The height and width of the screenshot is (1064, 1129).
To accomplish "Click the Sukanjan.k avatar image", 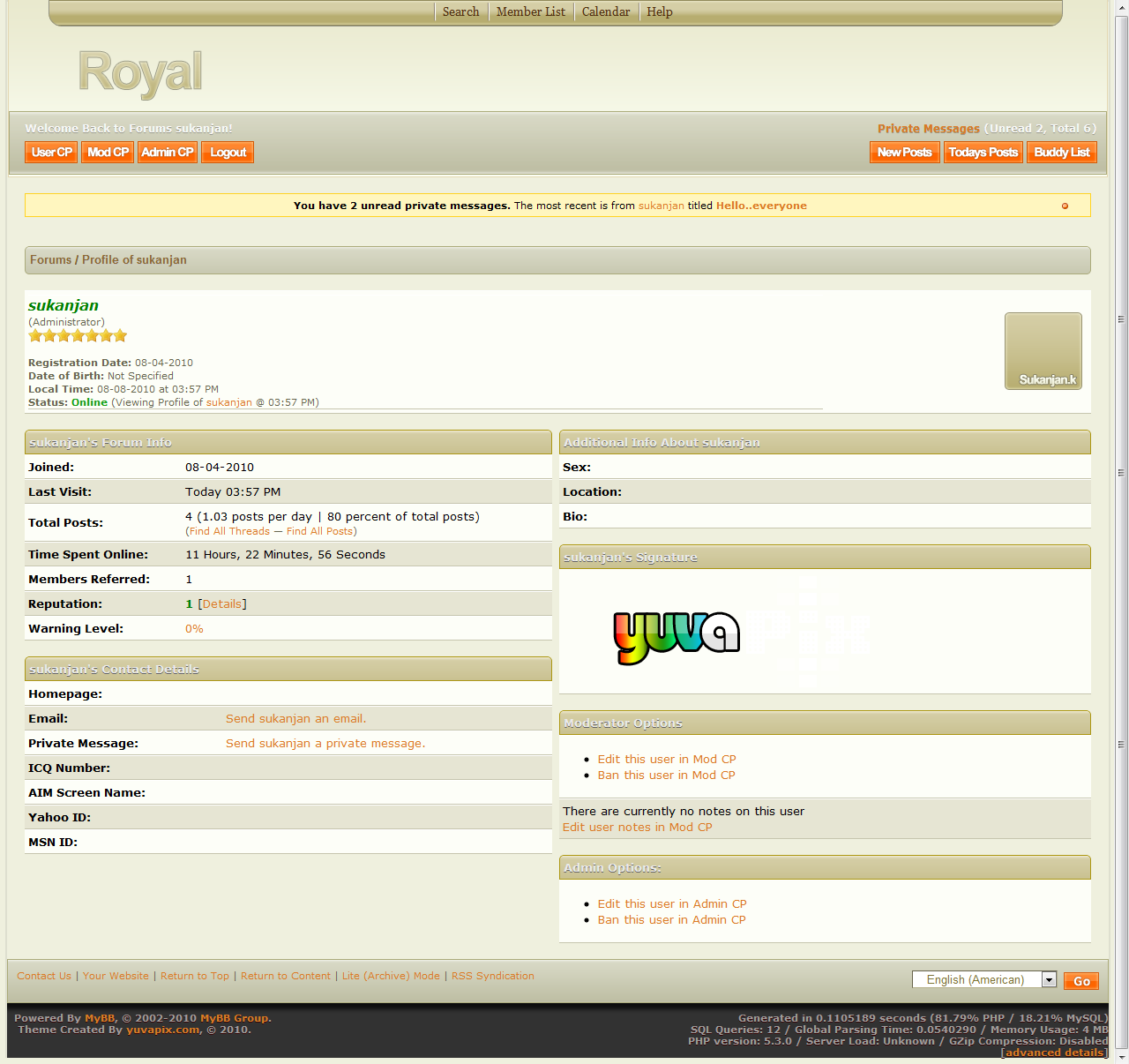I will tap(1043, 351).
